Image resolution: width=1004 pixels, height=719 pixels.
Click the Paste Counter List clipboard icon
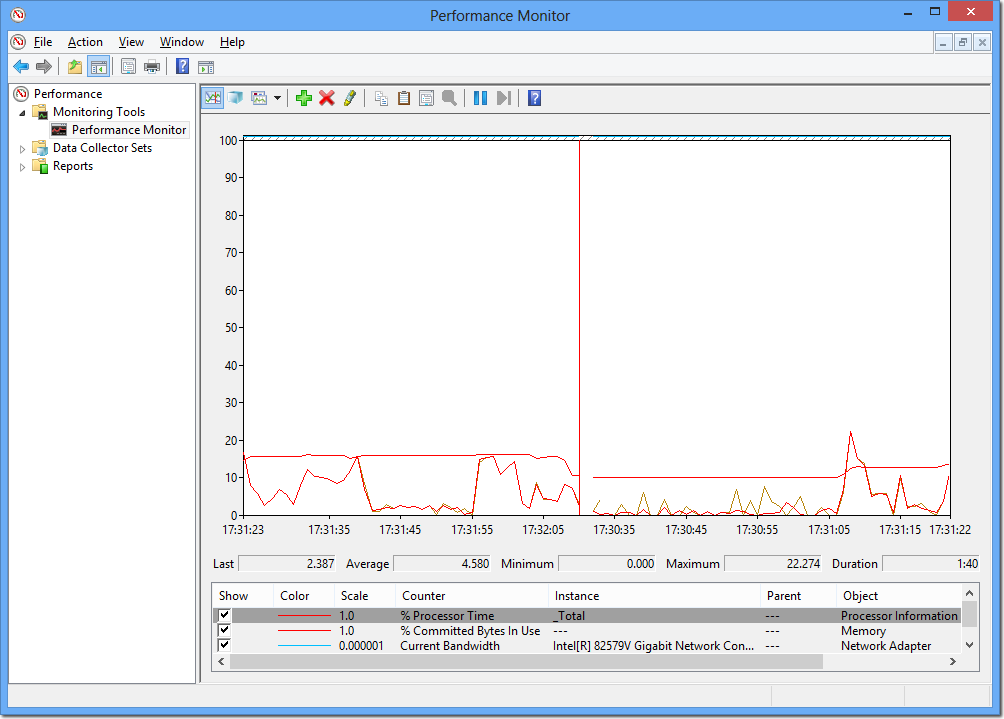click(x=404, y=98)
